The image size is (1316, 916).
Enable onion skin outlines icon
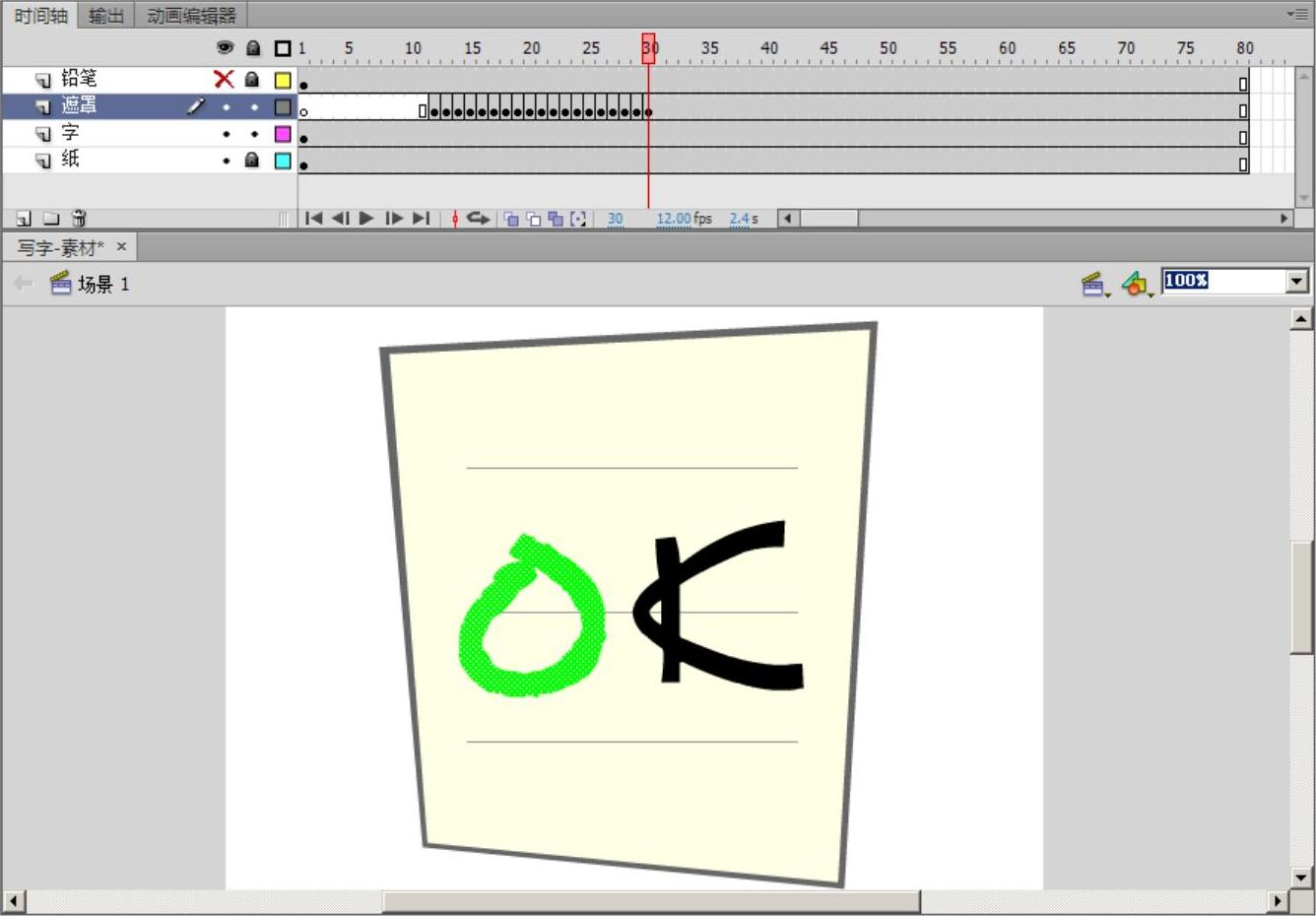pyautogui.click(x=533, y=219)
